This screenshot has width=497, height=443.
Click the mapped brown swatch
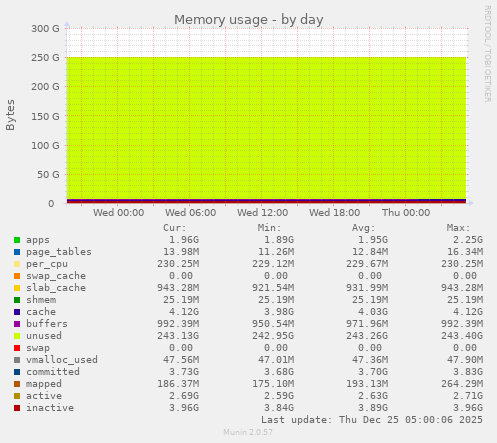pyautogui.click(x=17, y=384)
